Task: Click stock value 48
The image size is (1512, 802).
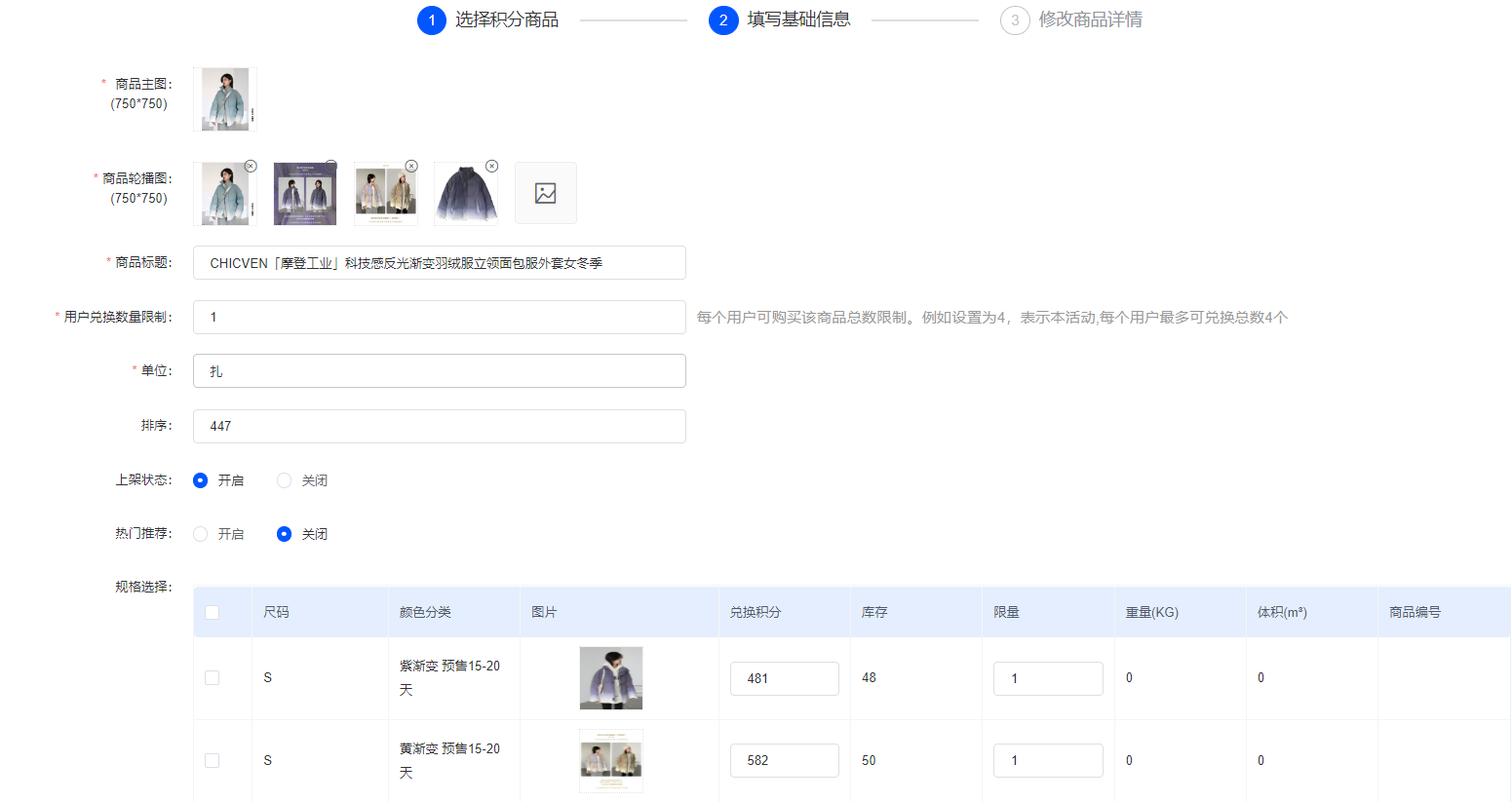Action: pyautogui.click(x=869, y=677)
